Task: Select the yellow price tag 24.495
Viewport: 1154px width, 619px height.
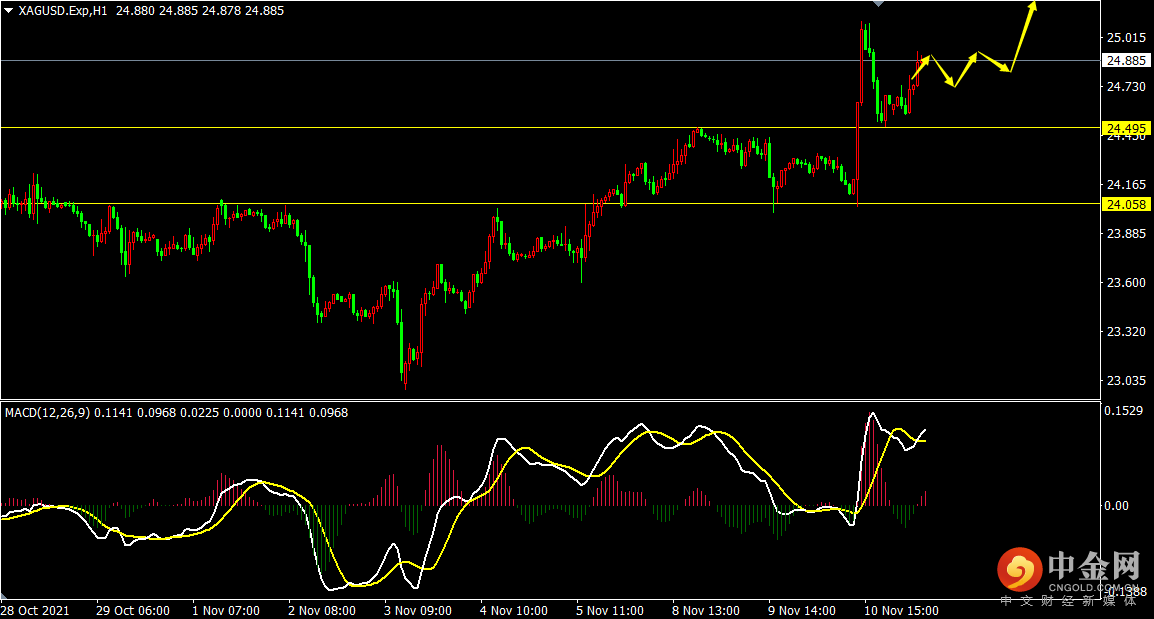Action: tap(1126, 128)
